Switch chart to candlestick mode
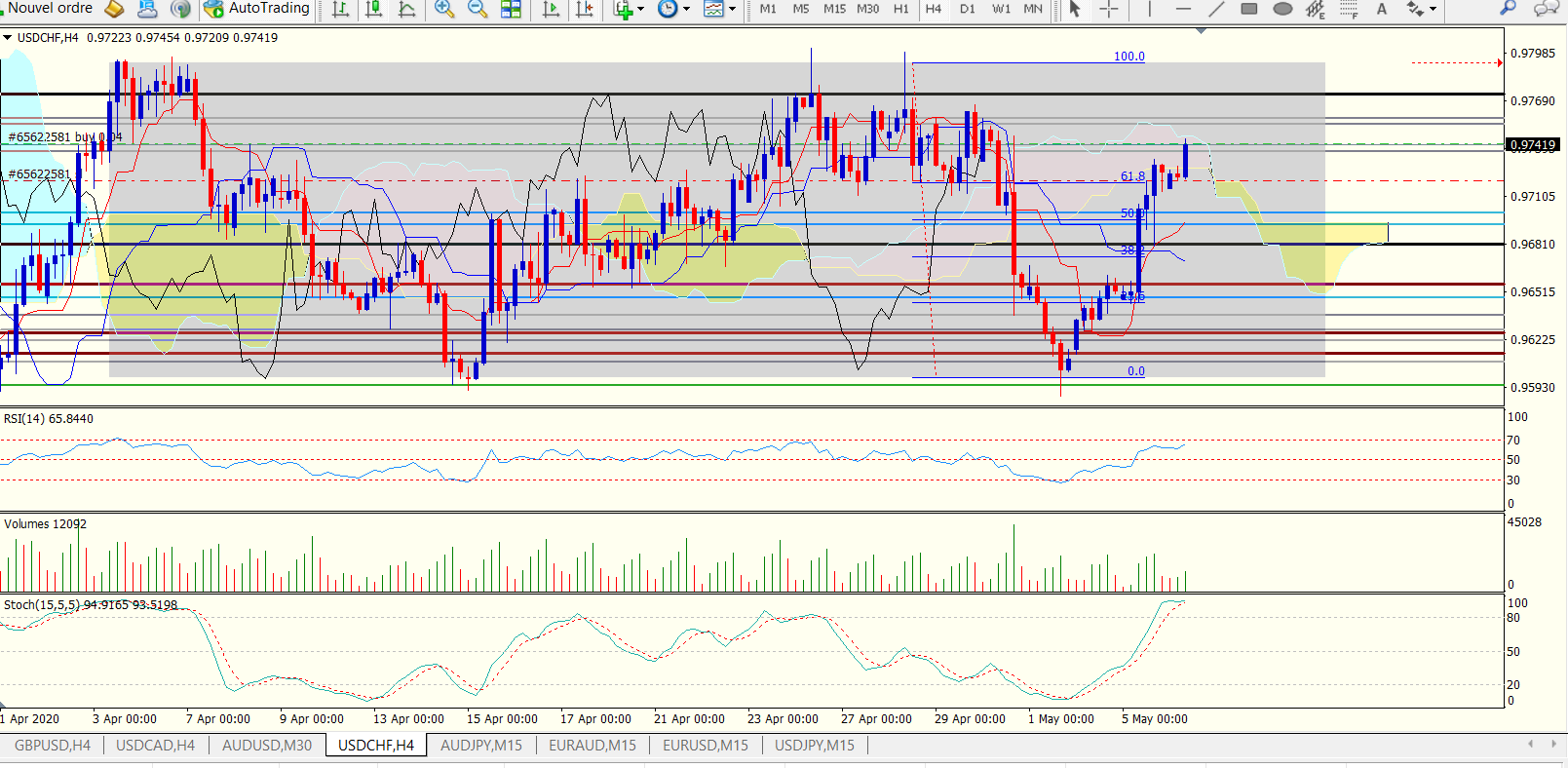The image size is (1568, 768). 373,9
